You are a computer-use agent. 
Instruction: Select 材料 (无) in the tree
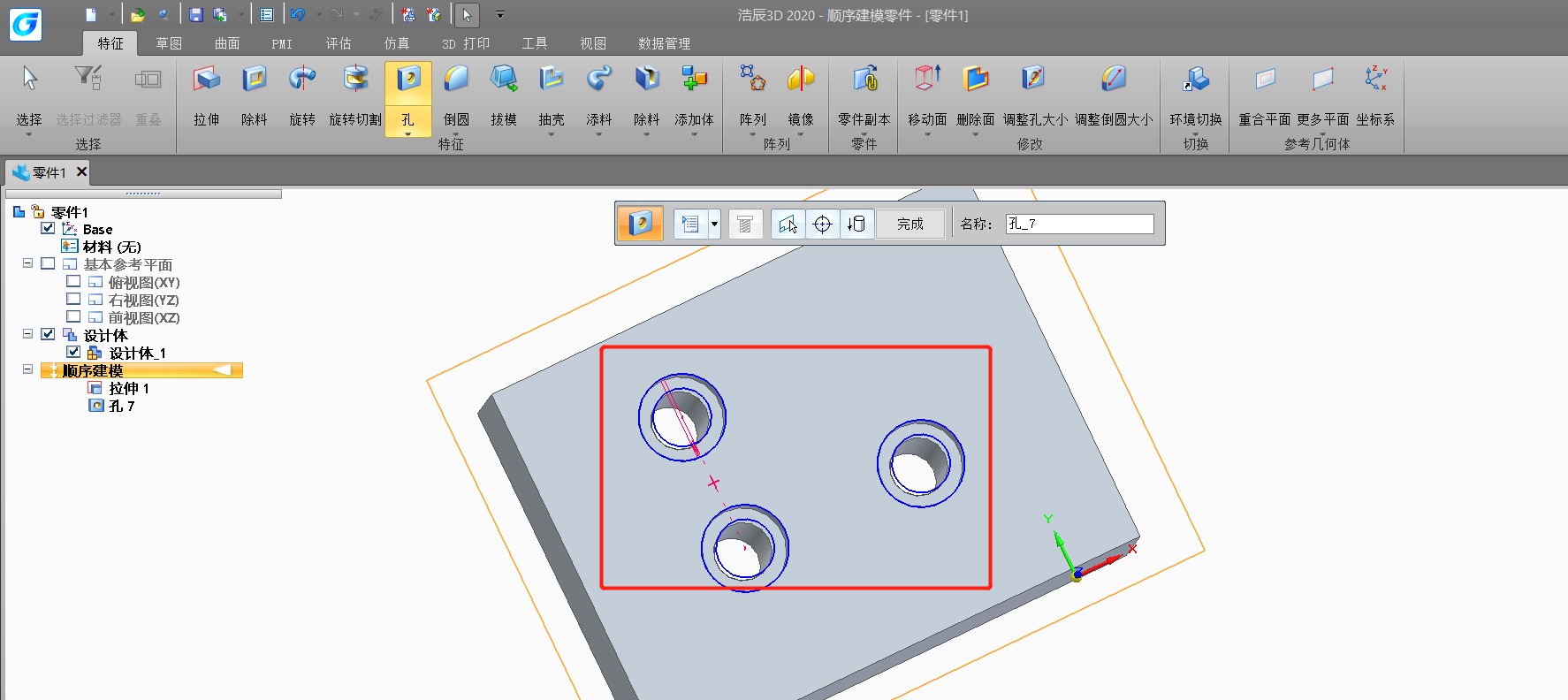click(111, 247)
